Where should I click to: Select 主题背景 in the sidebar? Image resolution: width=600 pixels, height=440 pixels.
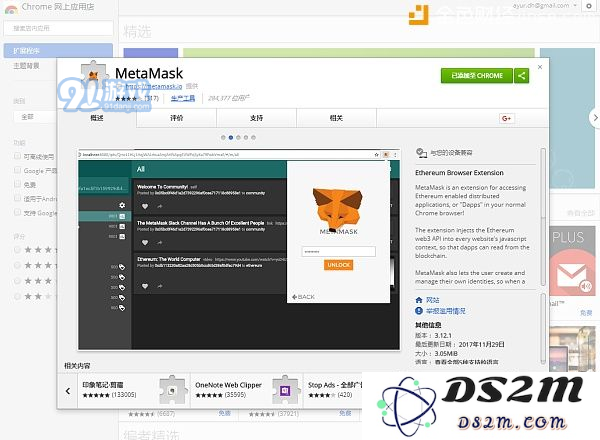[x=26, y=66]
